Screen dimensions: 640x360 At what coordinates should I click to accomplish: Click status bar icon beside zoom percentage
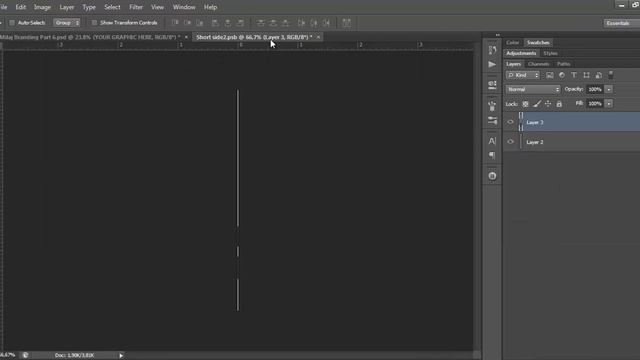tap(25, 356)
